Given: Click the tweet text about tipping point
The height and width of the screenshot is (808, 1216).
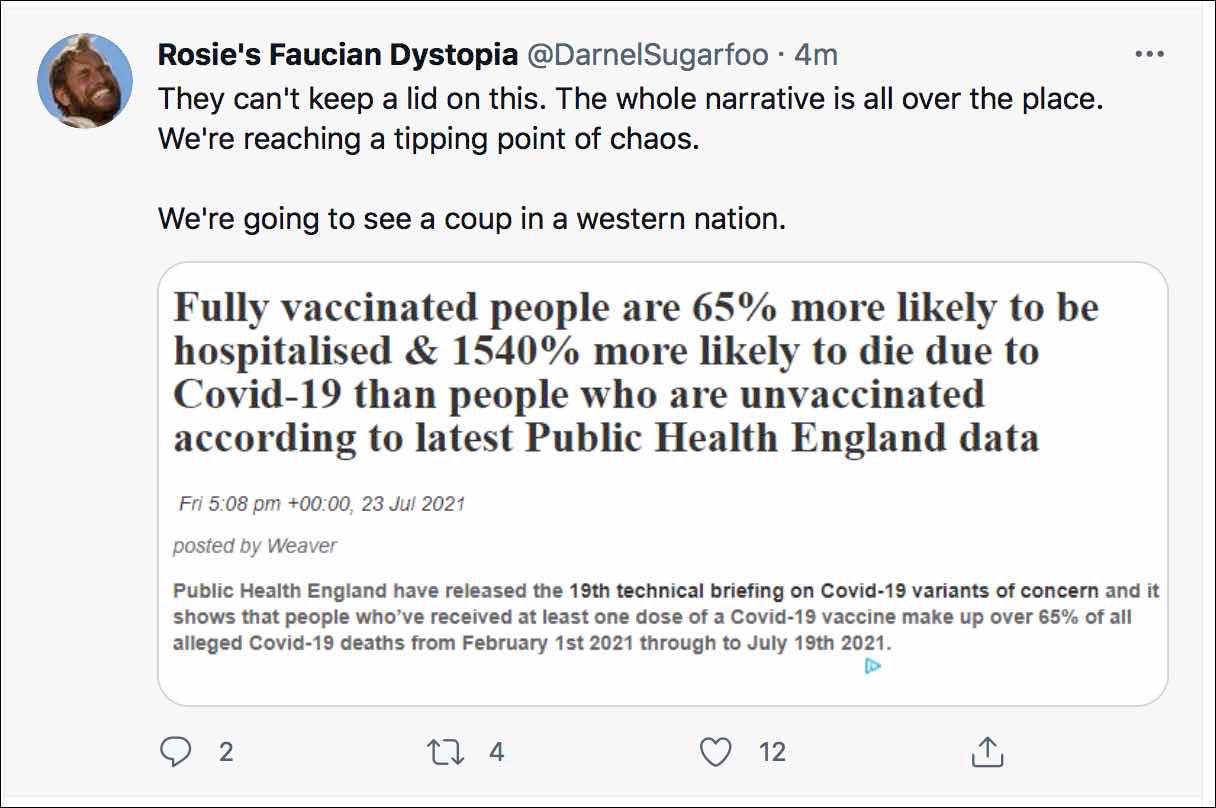Looking at the screenshot, I should tap(428, 138).
